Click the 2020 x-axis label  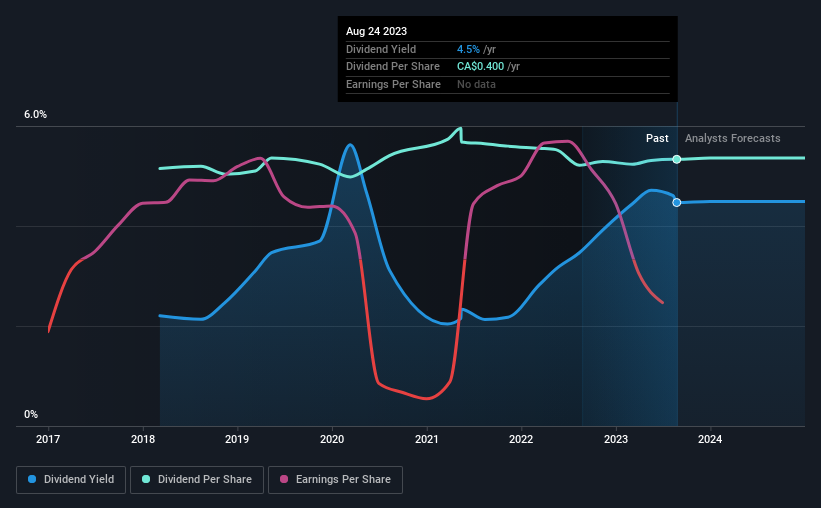[332, 439]
